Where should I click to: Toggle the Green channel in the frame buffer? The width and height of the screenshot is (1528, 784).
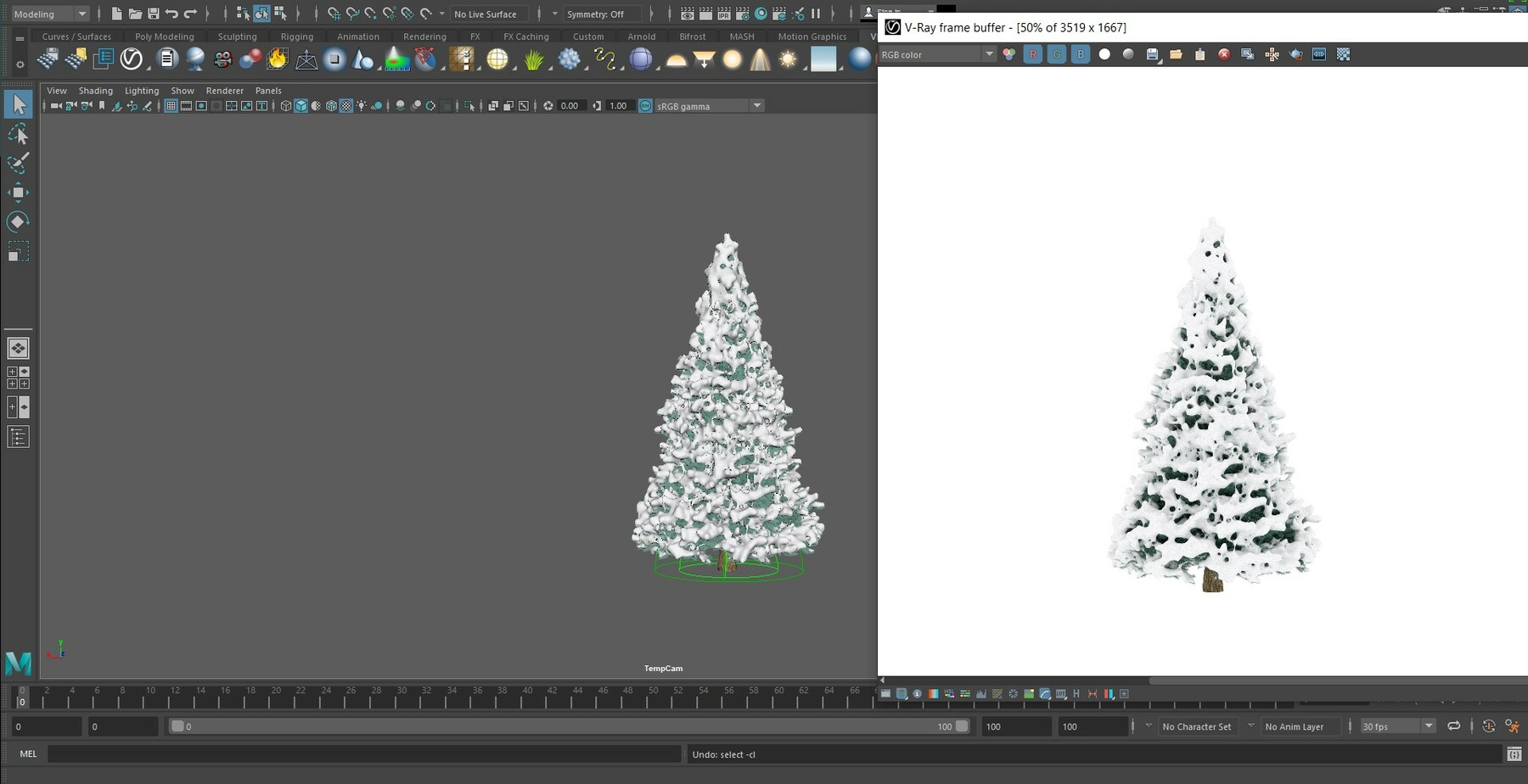click(x=1056, y=53)
